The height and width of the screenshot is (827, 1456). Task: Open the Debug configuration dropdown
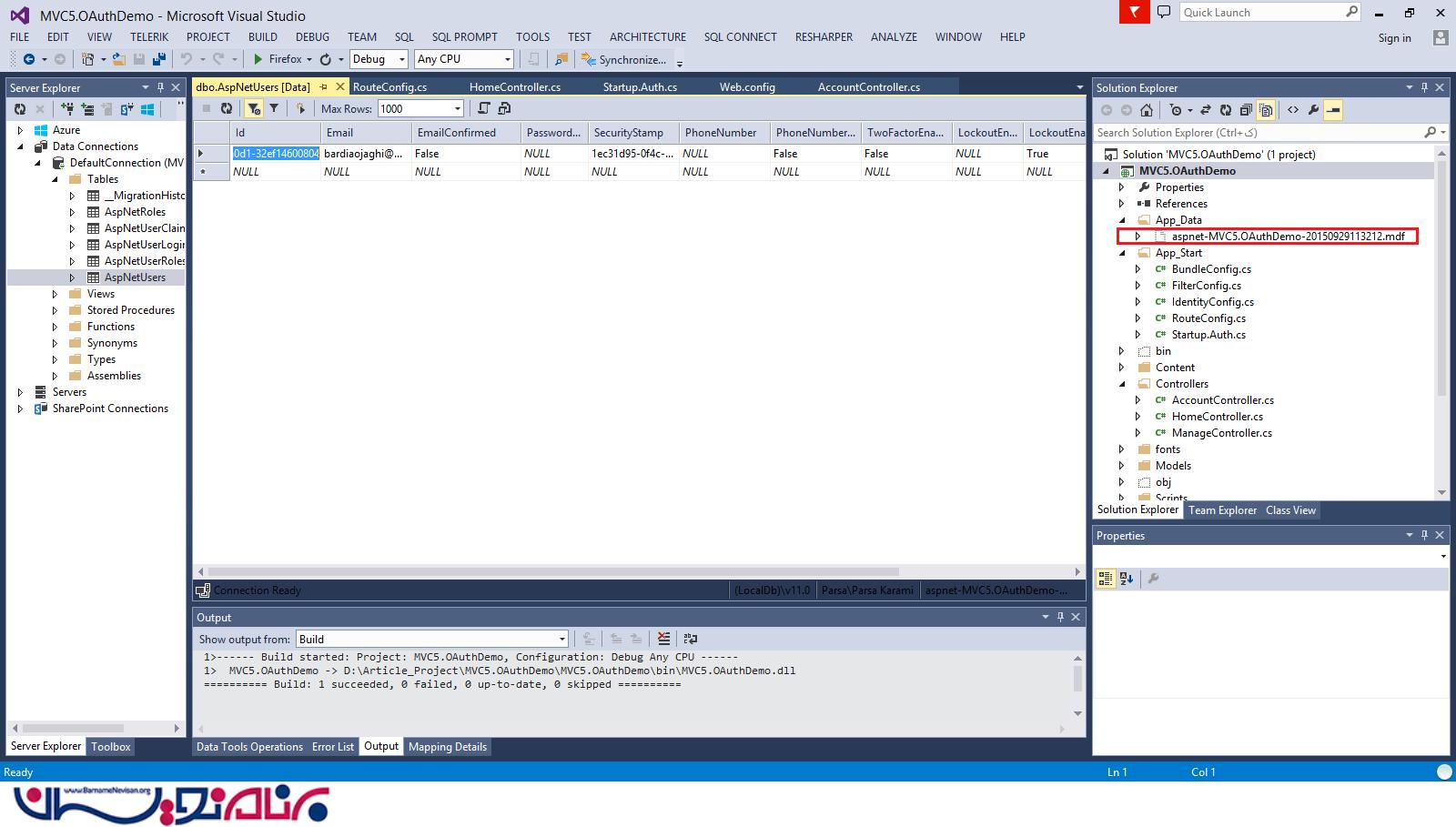click(x=401, y=59)
